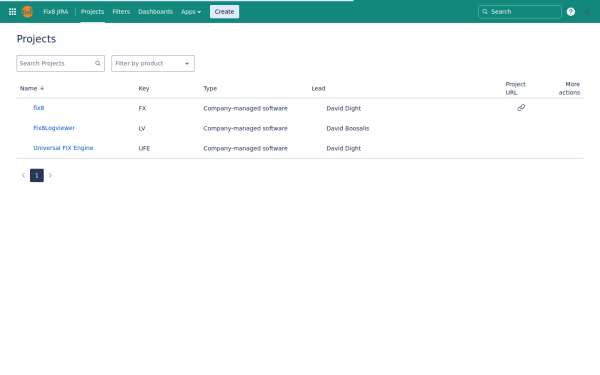Viewport: 600px width, 375px height.
Task: Sort by the Name column header
Action: tap(28, 88)
